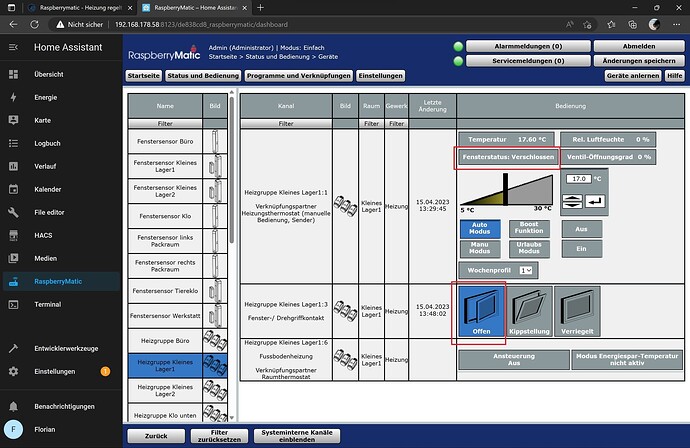Screen dimensions: 690x448
Task: Click Systeminterne Kanäle einblenden
Action: [297, 436]
